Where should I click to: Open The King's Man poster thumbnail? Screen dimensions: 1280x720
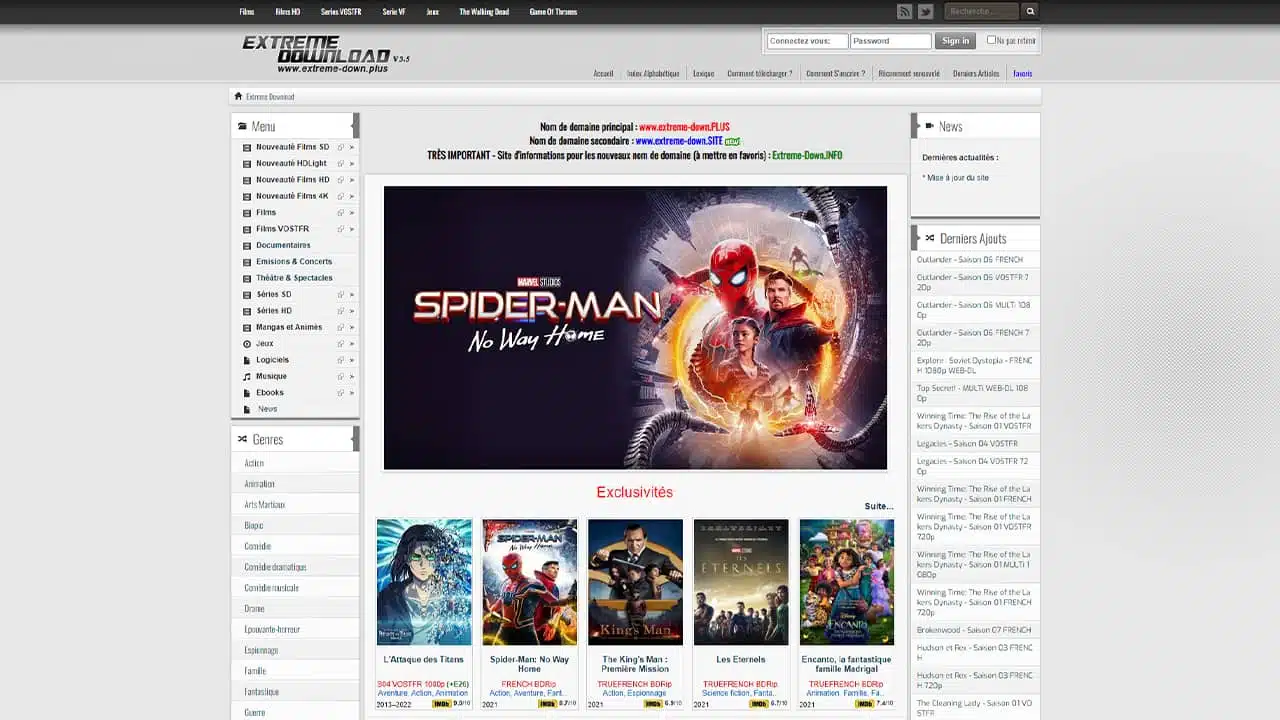(635, 582)
